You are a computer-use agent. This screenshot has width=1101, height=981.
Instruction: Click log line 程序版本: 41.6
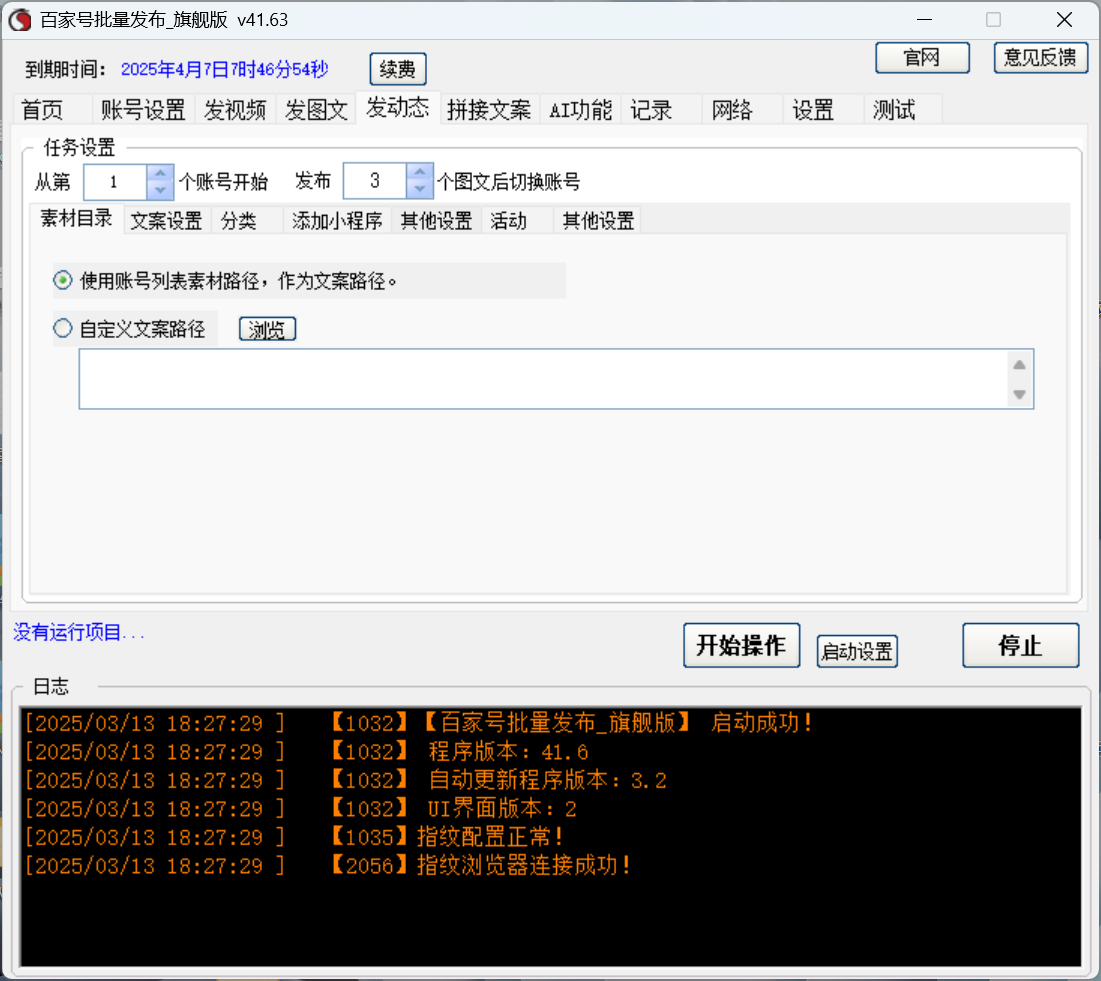[306, 751]
